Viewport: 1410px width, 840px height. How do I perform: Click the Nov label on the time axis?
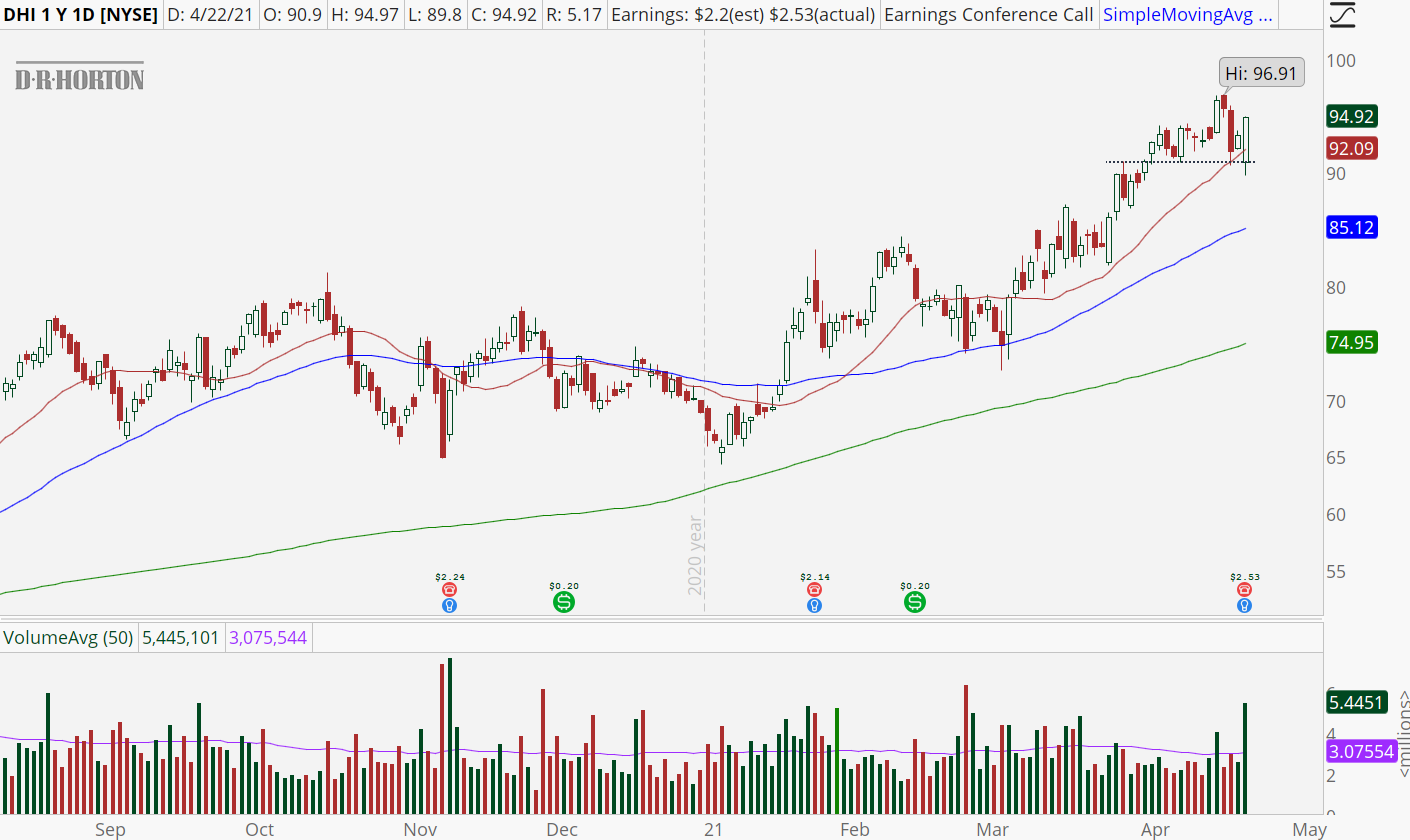[419, 829]
